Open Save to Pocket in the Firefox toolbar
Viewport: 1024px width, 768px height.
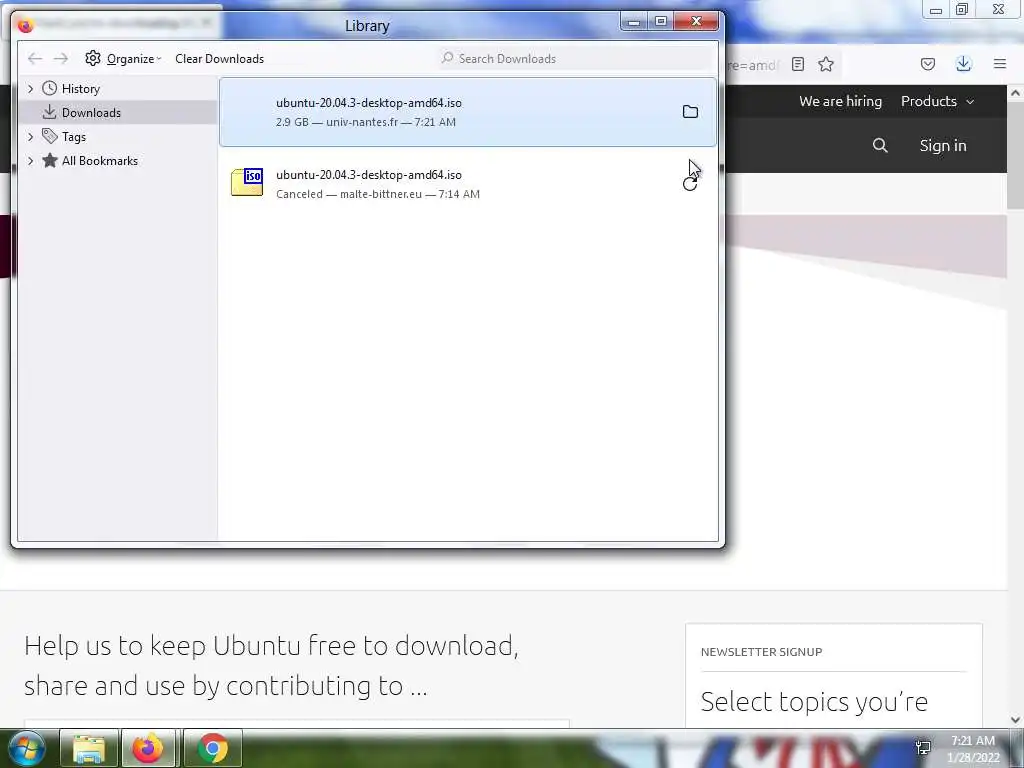tap(928, 64)
